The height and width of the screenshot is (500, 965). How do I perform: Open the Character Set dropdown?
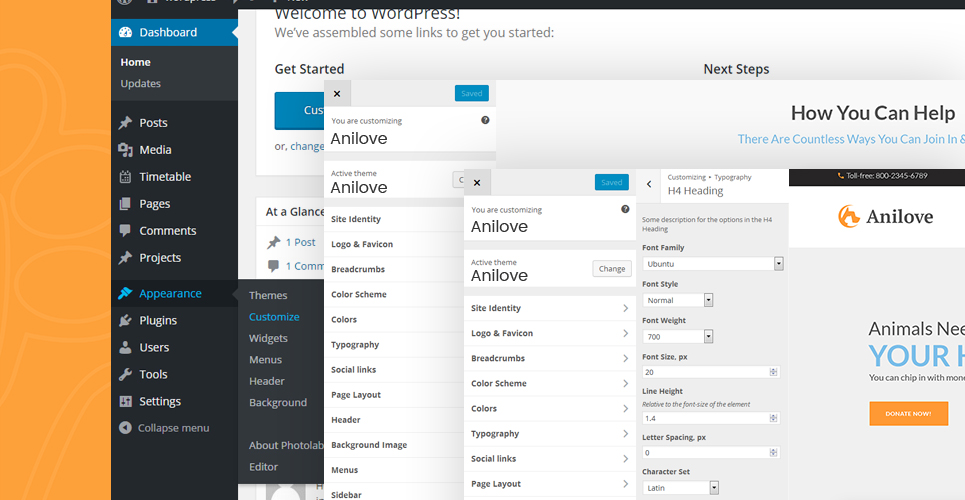click(x=681, y=488)
